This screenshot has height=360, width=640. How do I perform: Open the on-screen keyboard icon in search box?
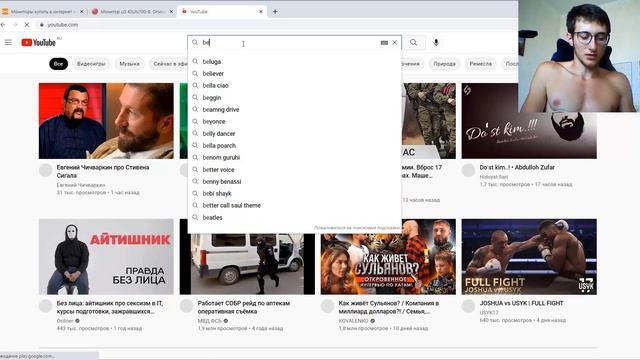pyautogui.click(x=384, y=42)
